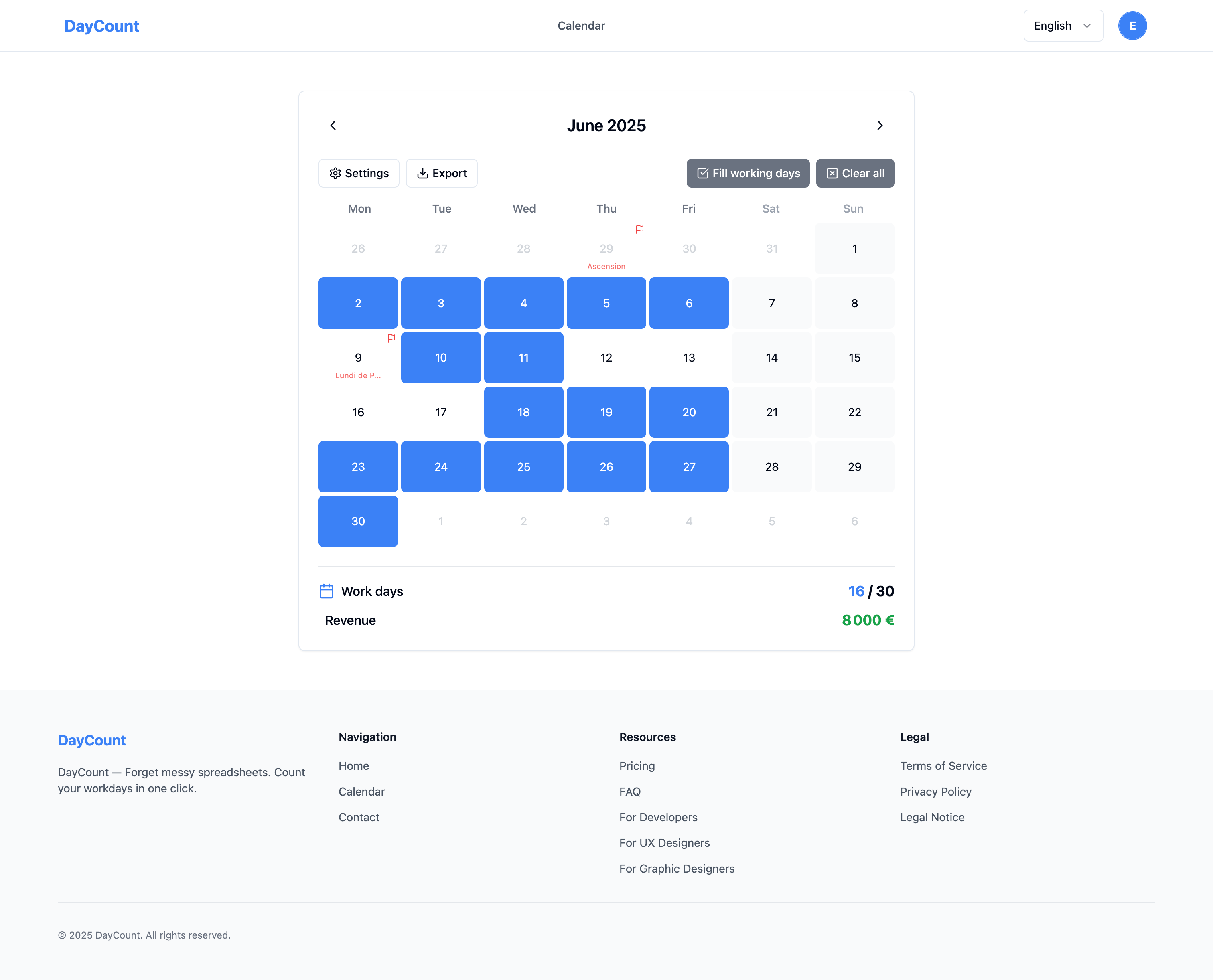Click the red flag above Ascension on May 29
This screenshot has height=980, width=1213.
tap(640, 229)
